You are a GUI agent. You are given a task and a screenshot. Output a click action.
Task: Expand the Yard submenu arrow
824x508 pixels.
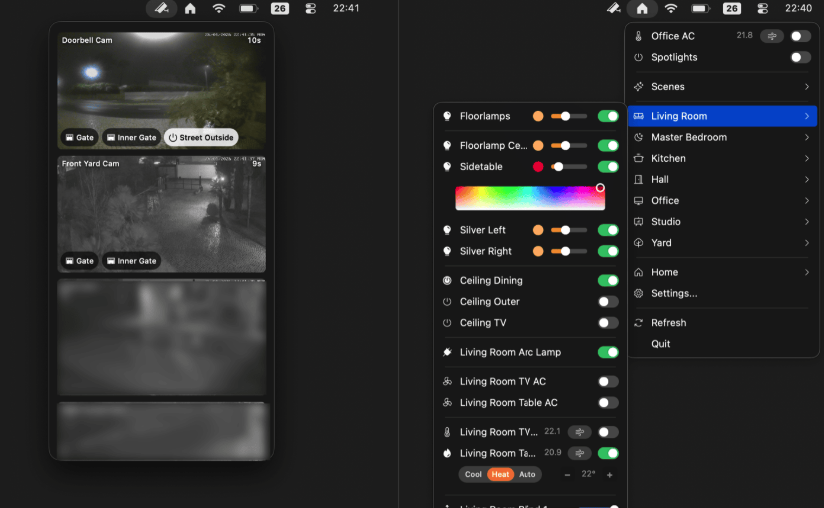pyautogui.click(x=806, y=243)
